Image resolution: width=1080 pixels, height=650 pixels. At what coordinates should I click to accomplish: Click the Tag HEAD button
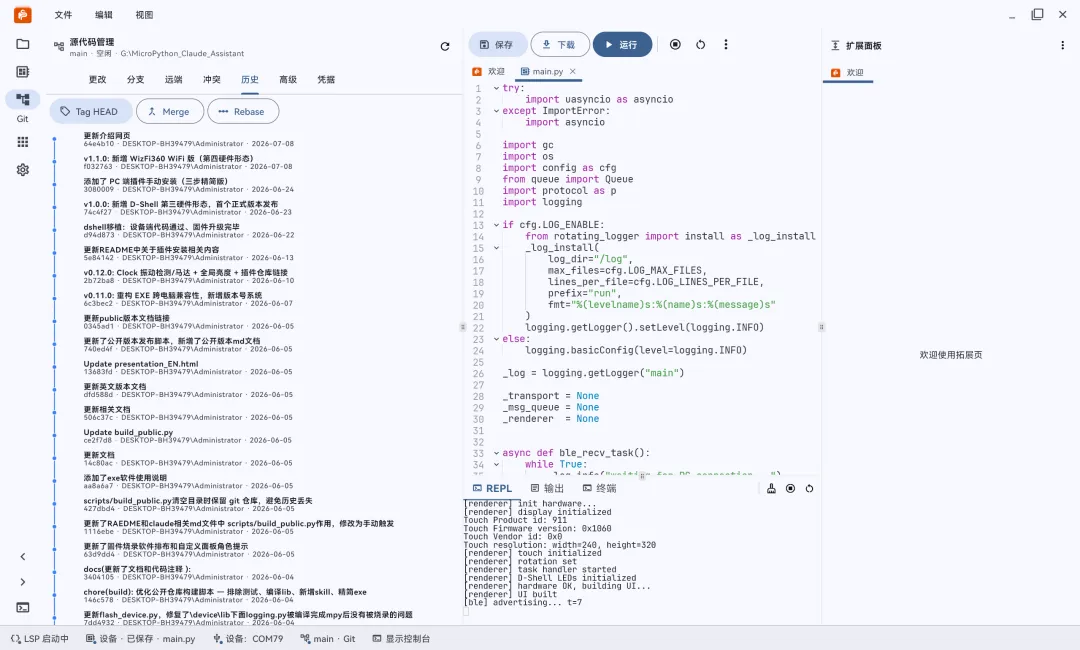(91, 112)
